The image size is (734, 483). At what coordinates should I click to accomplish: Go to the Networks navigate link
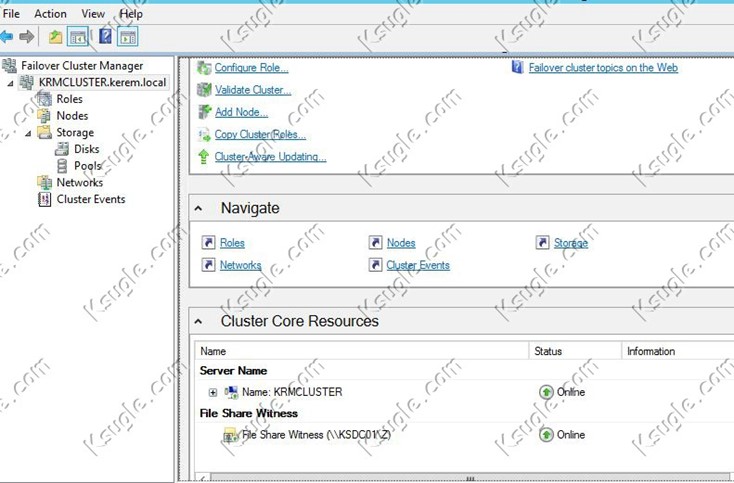(241, 265)
